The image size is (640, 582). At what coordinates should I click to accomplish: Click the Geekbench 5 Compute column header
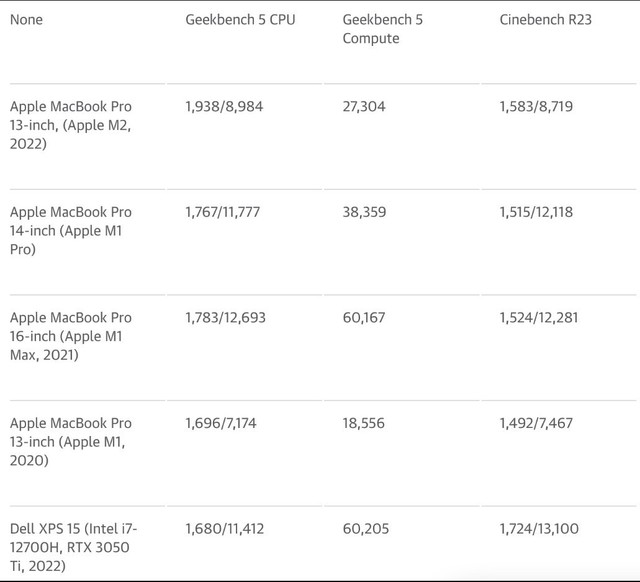382,29
